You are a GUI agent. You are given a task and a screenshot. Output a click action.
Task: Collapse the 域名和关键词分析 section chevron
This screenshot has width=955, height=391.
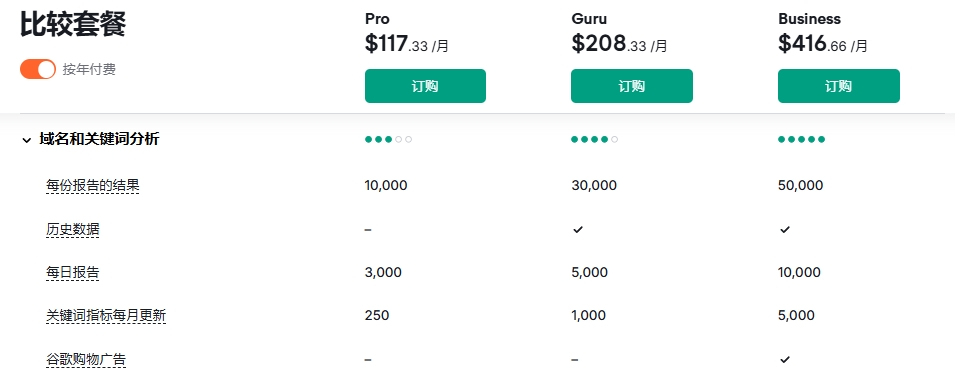click(x=27, y=140)
